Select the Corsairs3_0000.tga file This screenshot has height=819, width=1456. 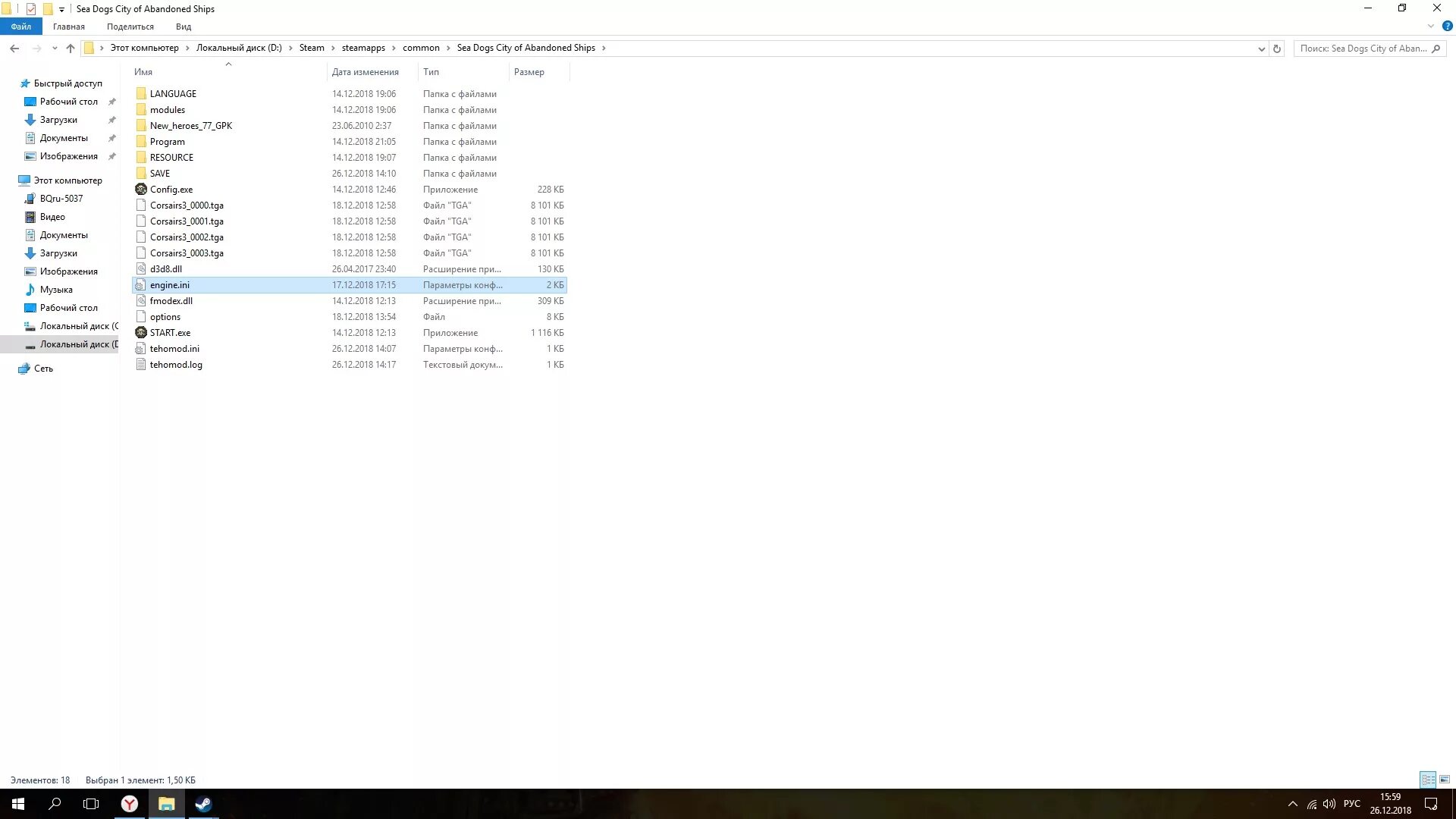coord(187,206)
